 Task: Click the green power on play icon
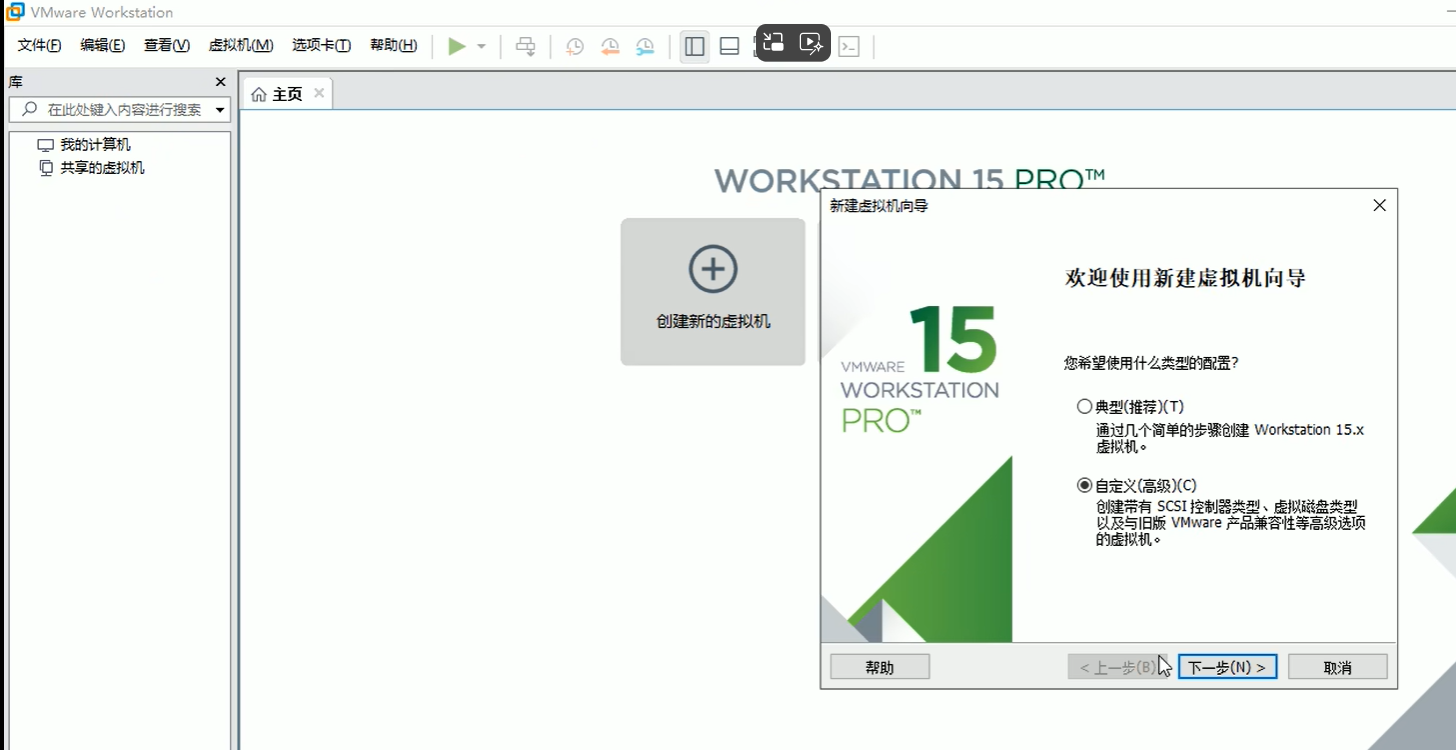pyautogui.click(x=457, y=46)
